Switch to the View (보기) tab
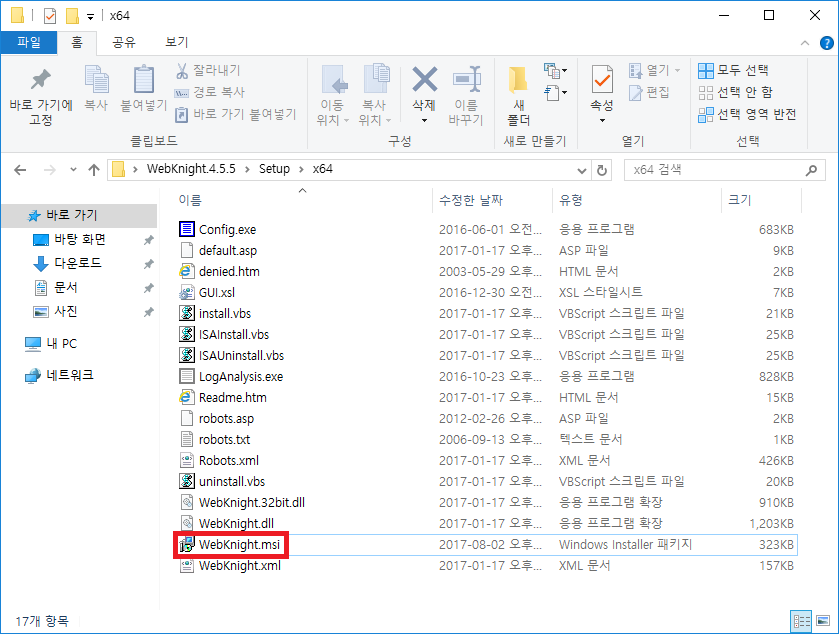 (x=177, y=42)
